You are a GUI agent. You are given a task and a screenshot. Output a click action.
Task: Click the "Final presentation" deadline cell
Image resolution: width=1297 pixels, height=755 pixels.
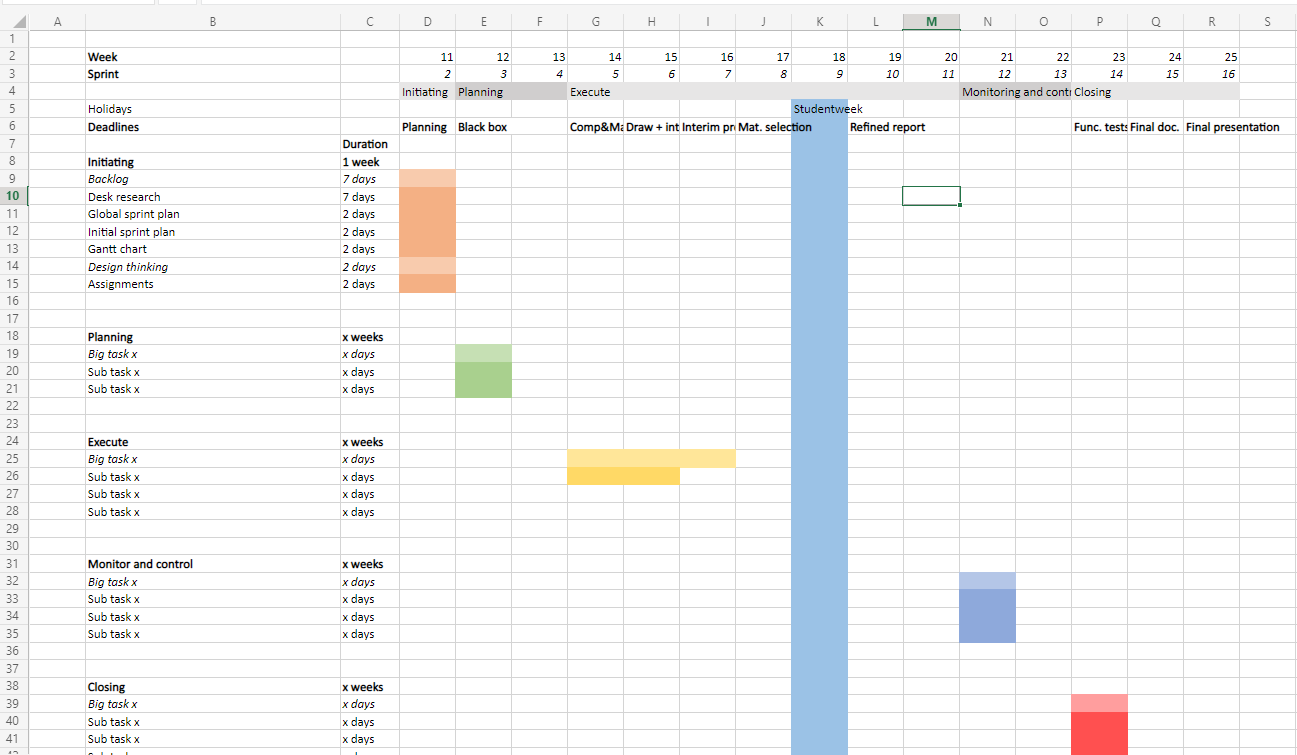(x=1232, y=127)
